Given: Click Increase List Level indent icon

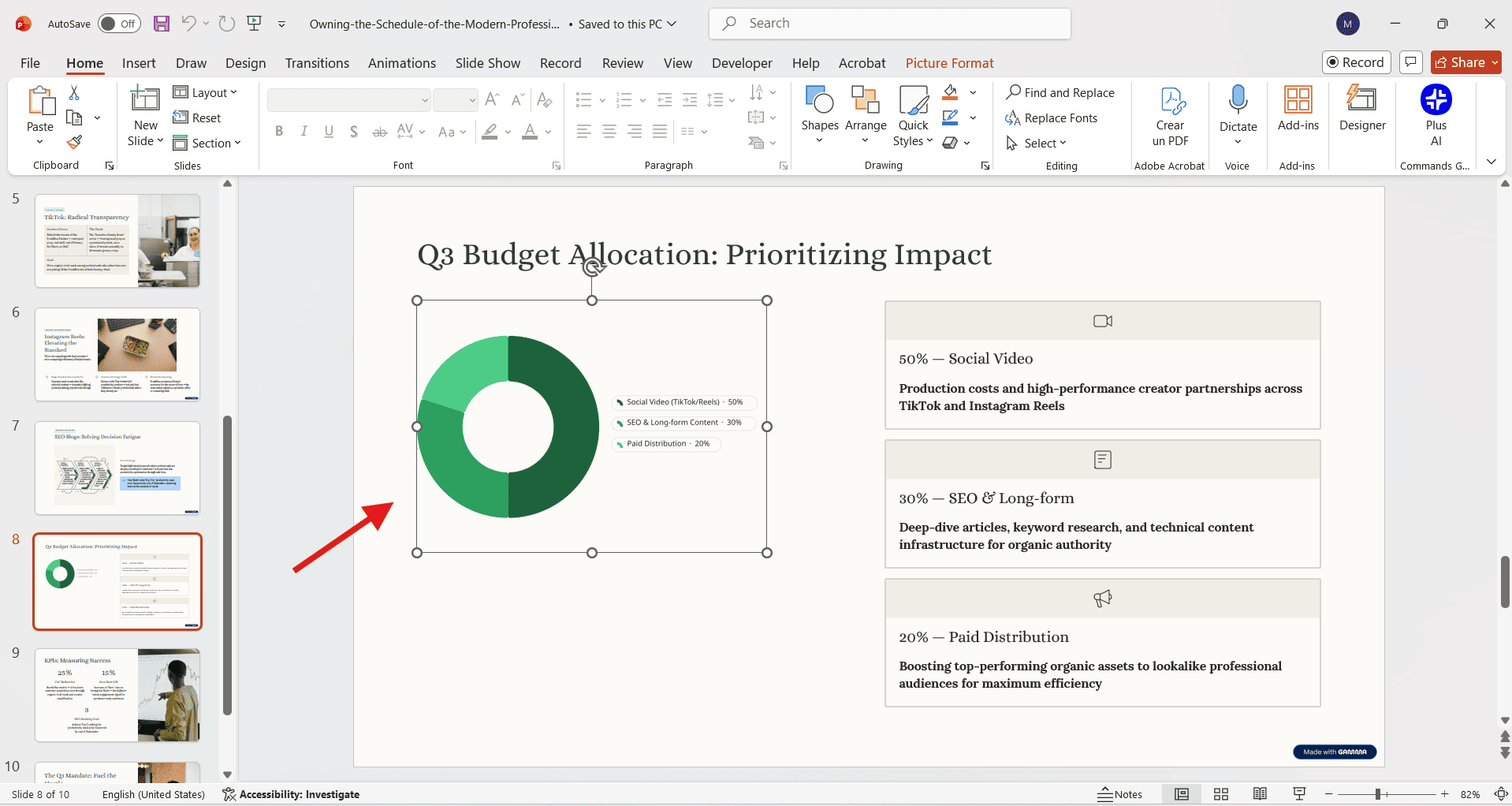Looking at the screenshot, I should pos(690,99).
